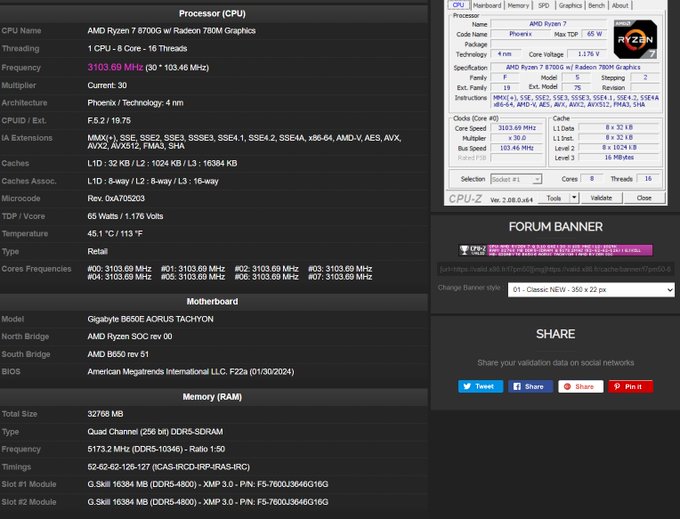Click the Facebook Share button
The image size is (680, 519).
530,386
